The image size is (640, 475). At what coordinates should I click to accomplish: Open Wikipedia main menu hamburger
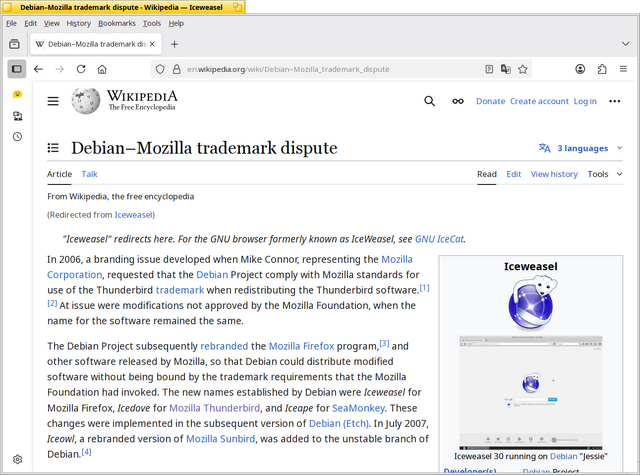tap(53, 101)
